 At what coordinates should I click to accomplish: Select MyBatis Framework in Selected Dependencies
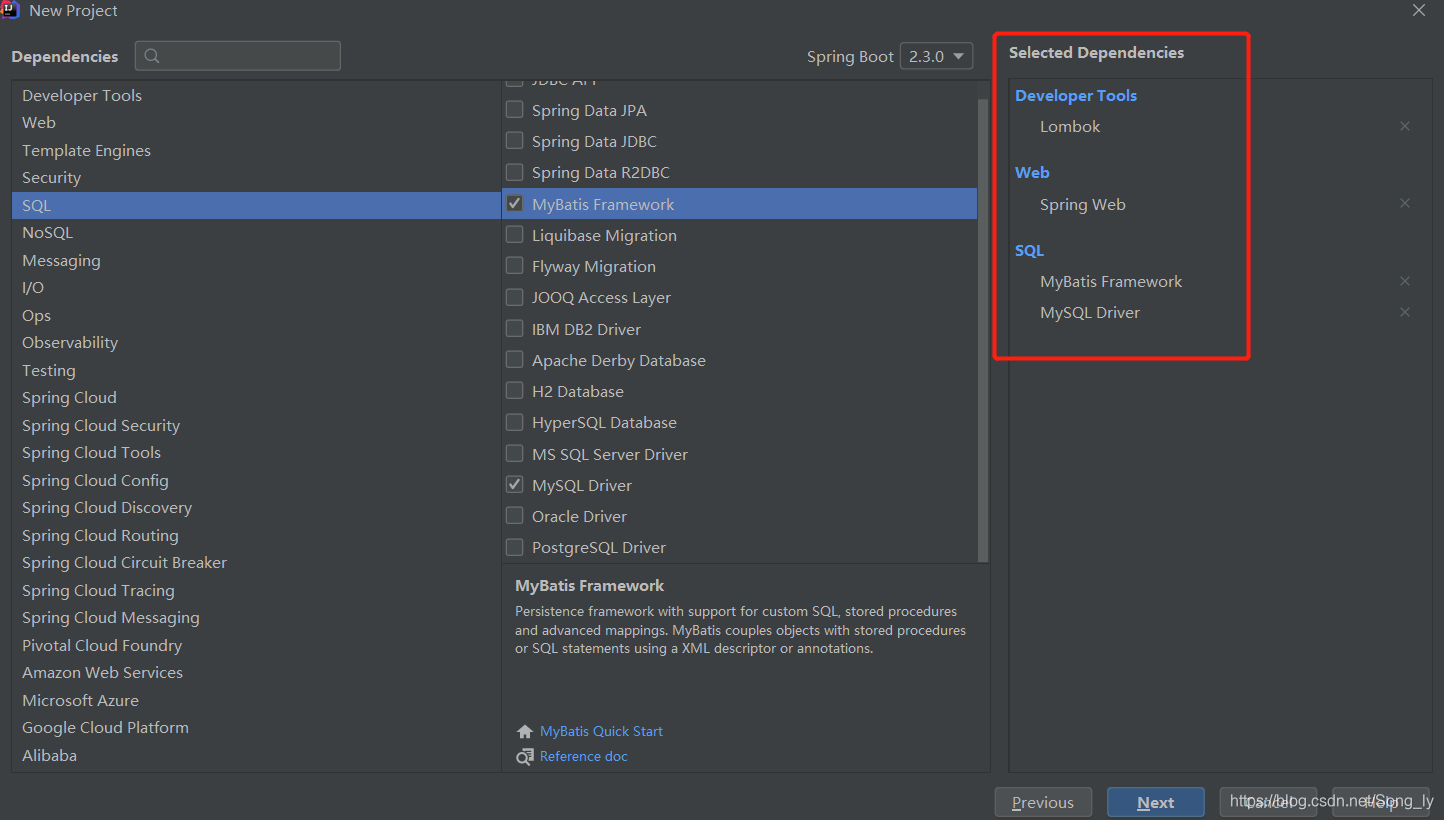[1111, 281]
